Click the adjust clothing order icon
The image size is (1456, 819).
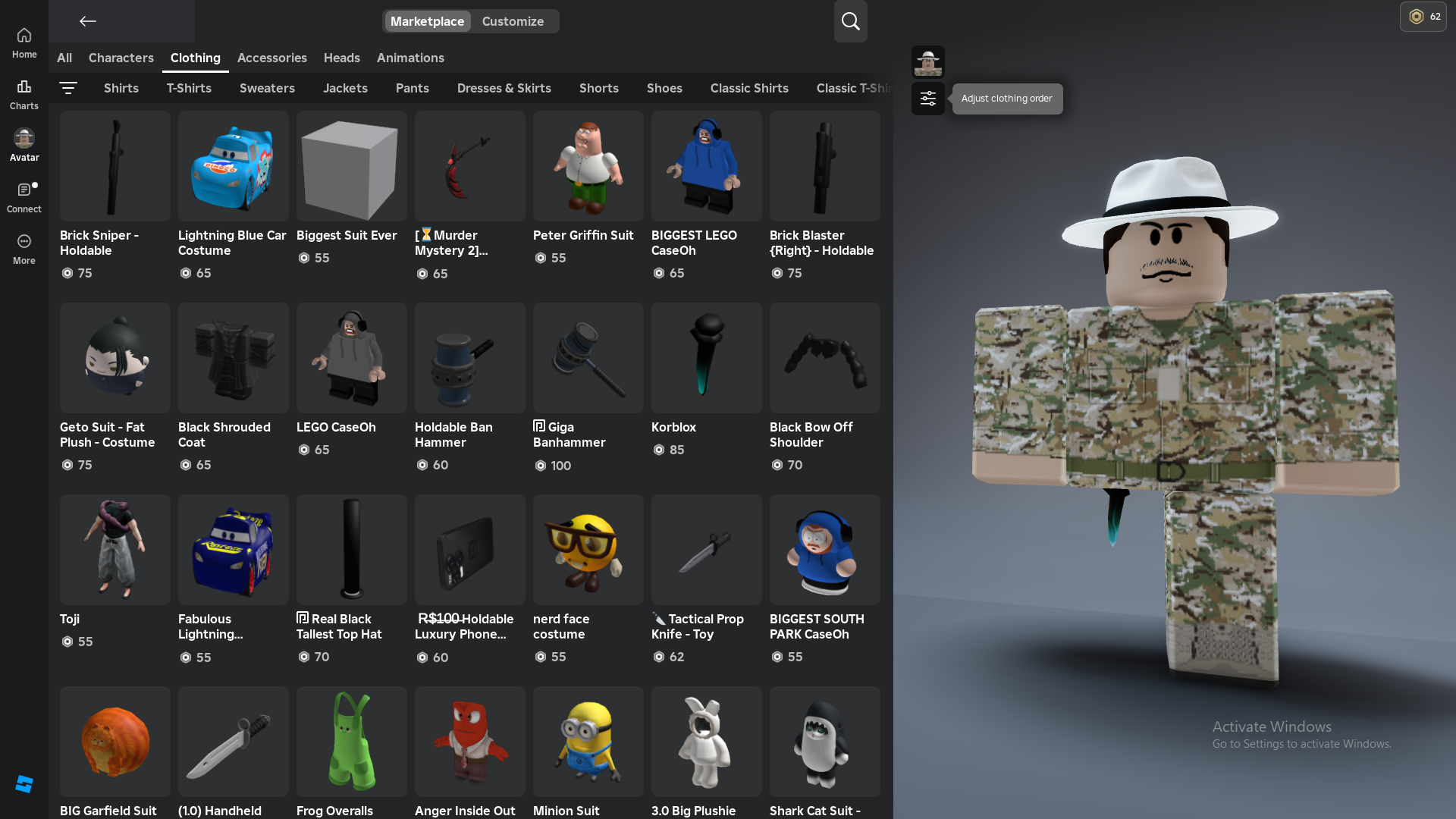click(x=927, y=99)
